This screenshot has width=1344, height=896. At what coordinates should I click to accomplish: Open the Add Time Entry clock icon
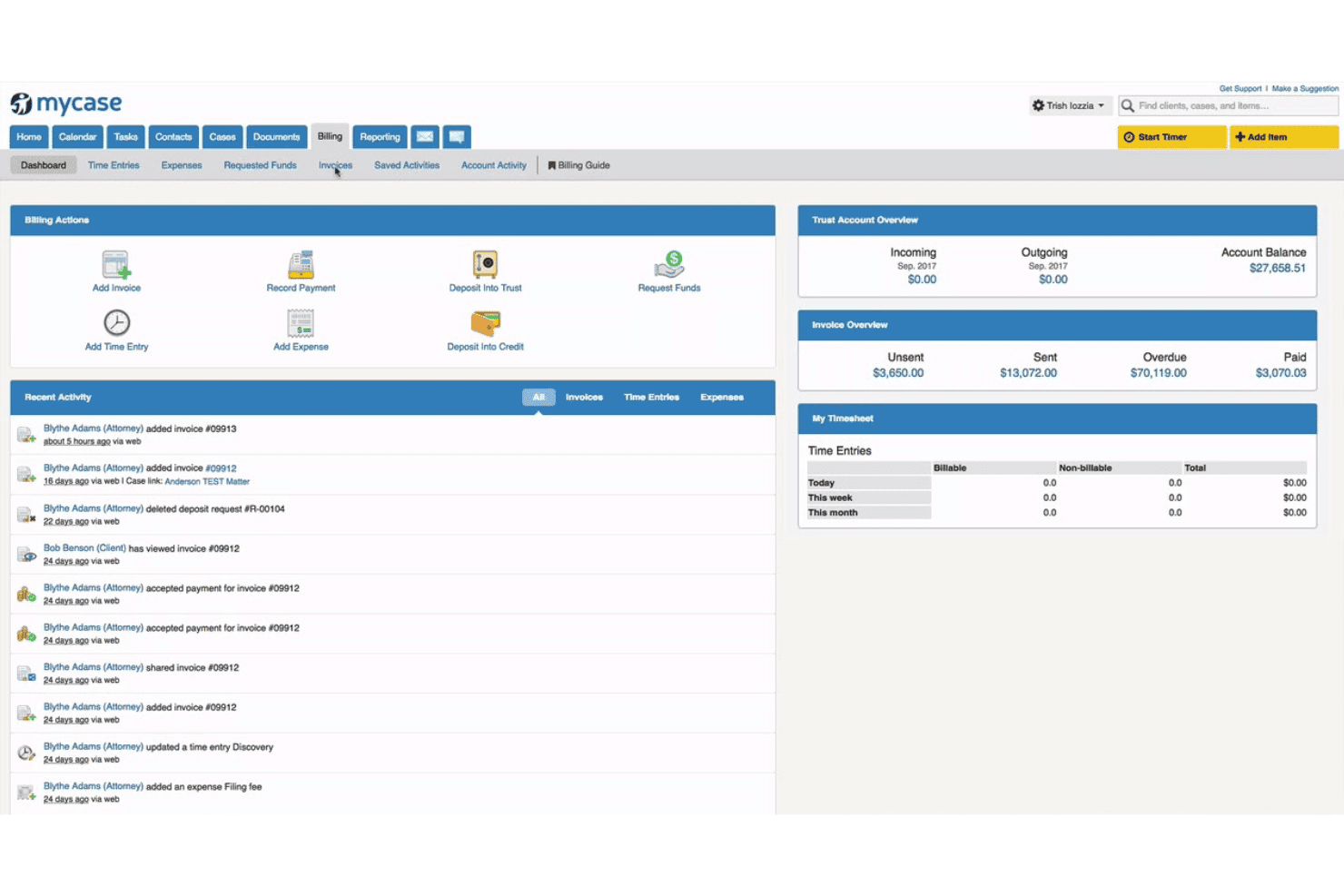coord(116,322)
